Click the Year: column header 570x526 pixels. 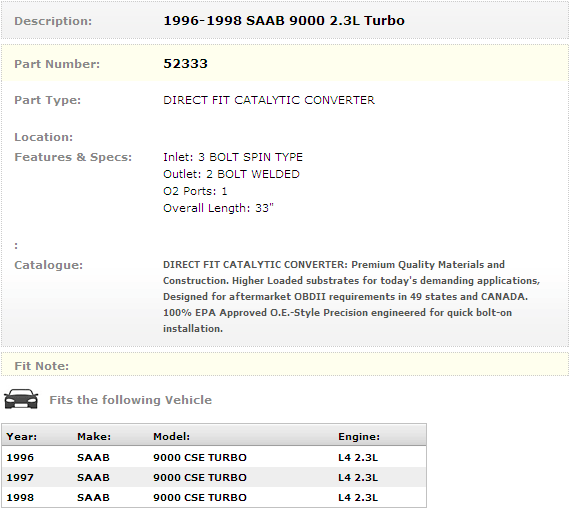tap(22, 437)
